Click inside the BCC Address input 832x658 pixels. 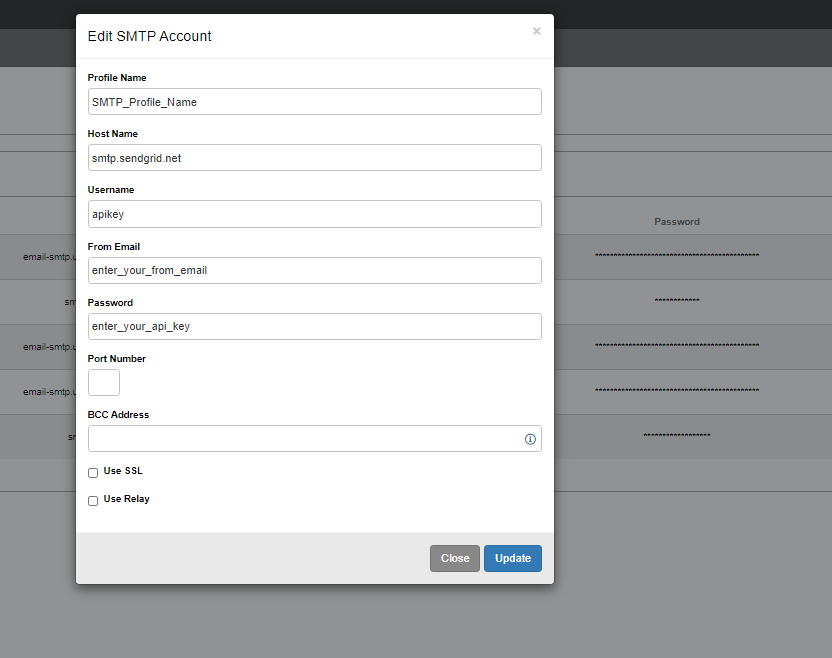coord(304,439)
